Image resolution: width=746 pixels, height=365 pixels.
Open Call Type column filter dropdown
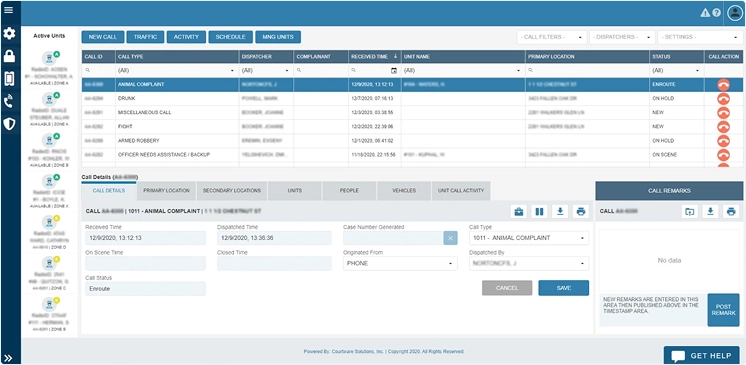pos(177,70)
